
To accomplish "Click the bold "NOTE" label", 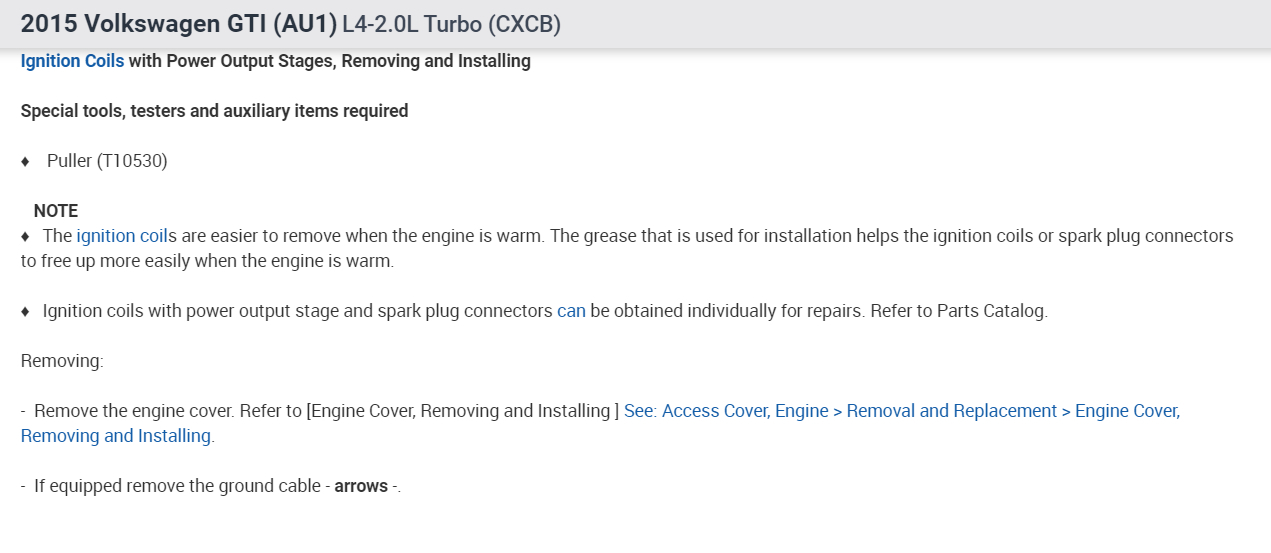I will (55, 211).
